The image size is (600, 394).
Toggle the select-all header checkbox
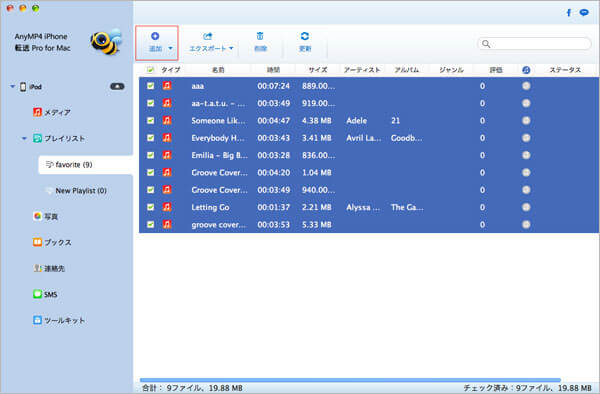pos(150,70)
